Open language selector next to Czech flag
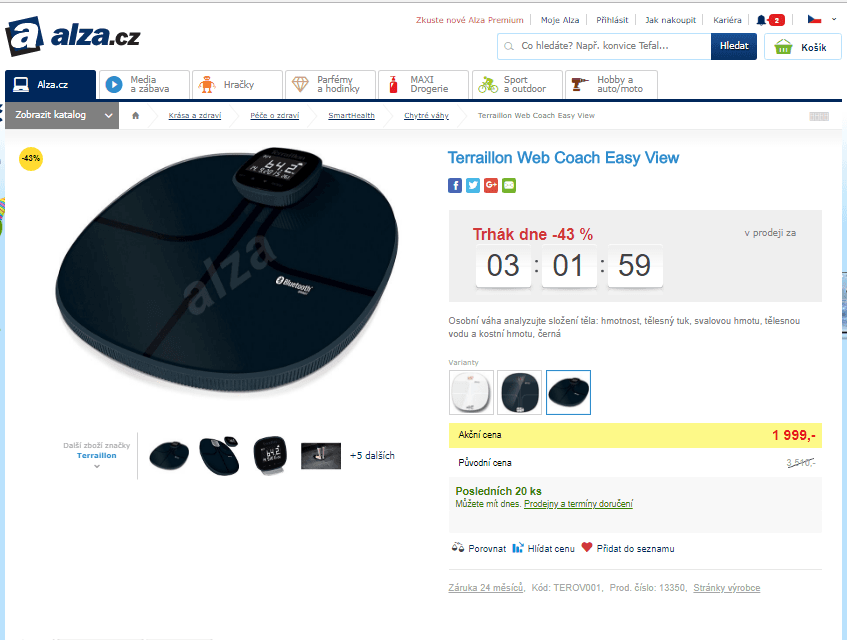The image size is (847, 640). pos(833,19)
